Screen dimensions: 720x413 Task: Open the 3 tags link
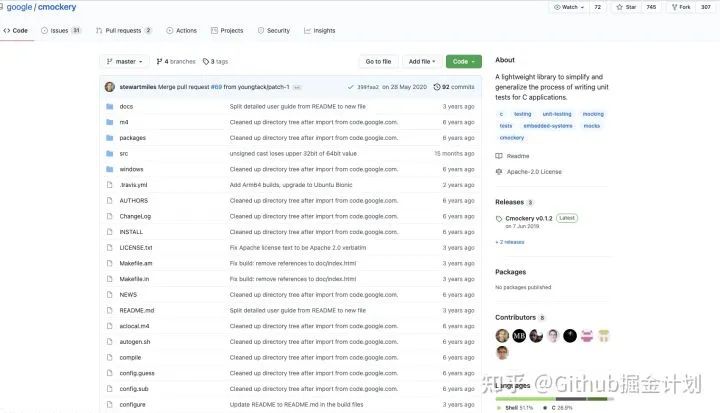coord(215,62)
